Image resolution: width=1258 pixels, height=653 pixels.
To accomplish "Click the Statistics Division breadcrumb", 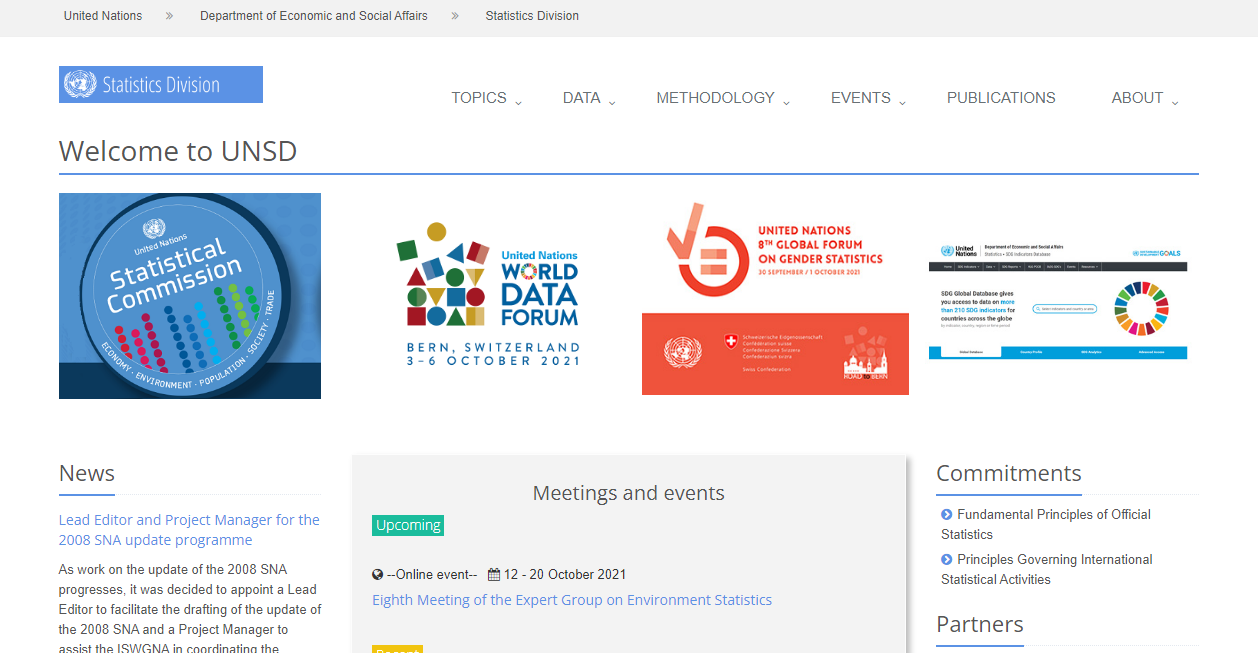I will (x=532, y=16).
